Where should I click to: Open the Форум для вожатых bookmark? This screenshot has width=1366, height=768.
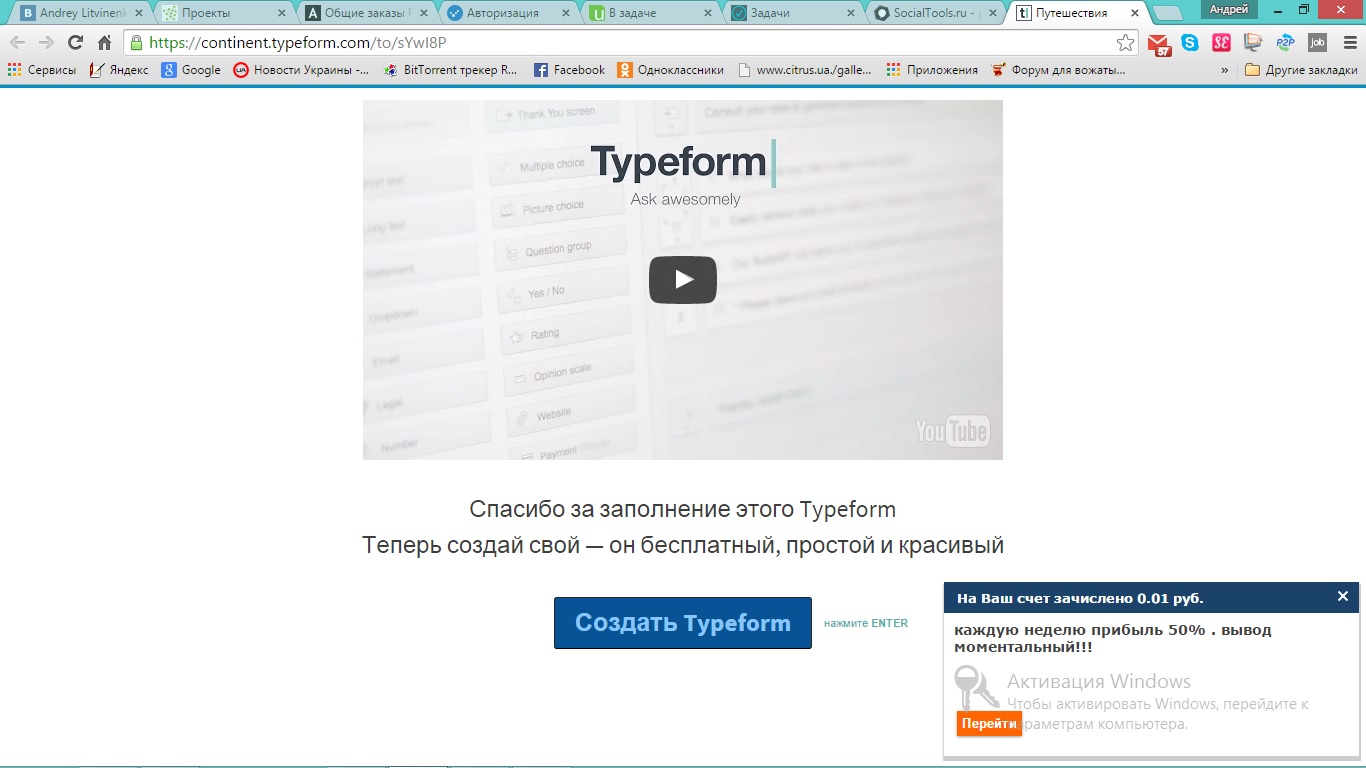(1058, 70)
